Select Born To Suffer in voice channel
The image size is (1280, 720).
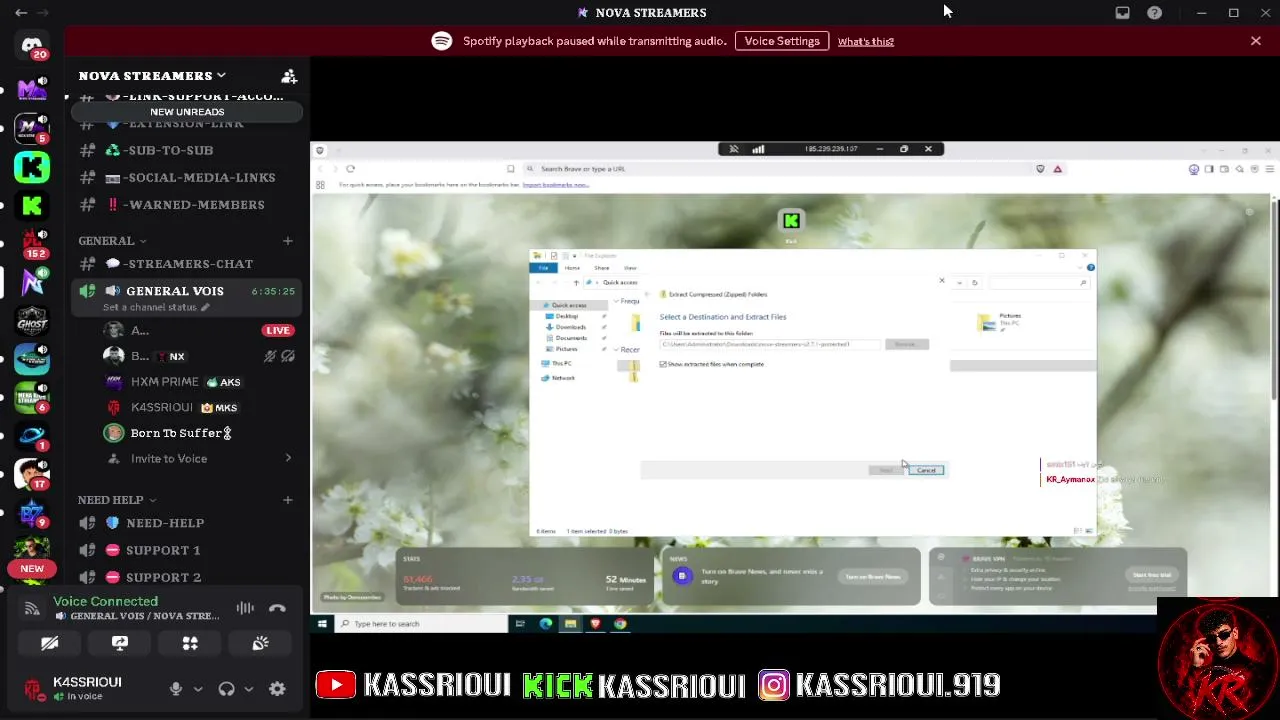(x=181, y=433)
